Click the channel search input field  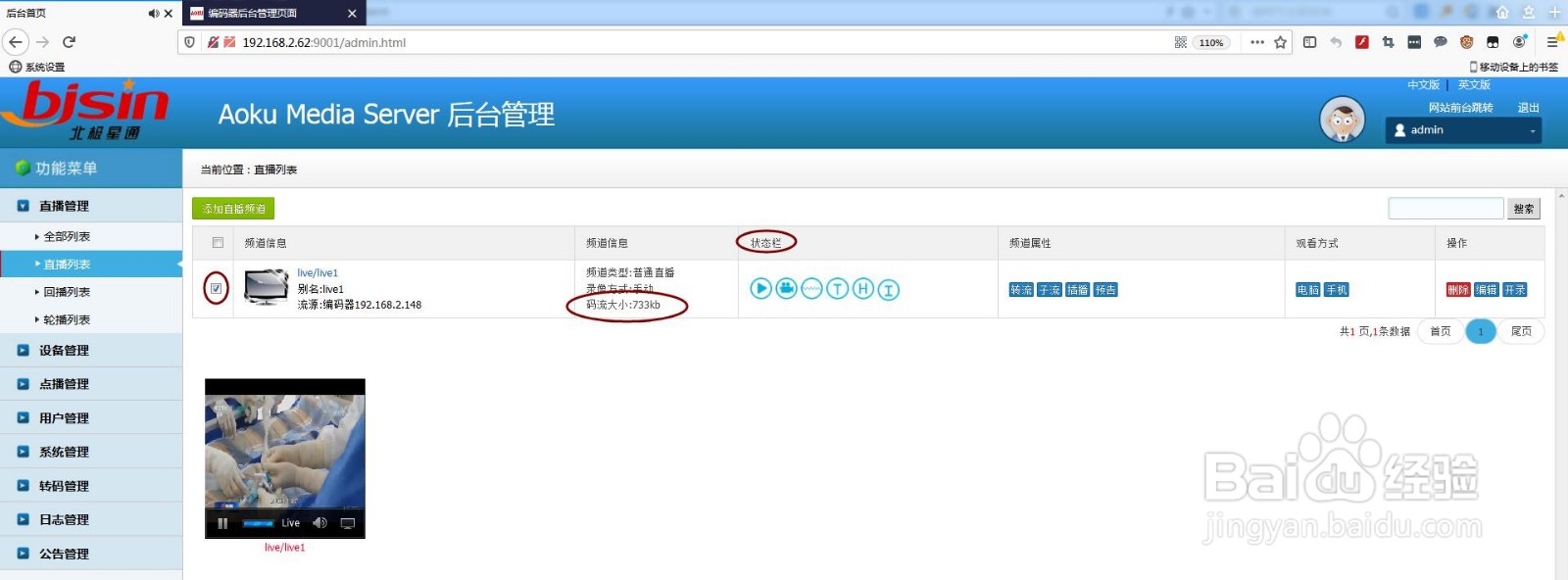coord(1445,209)
